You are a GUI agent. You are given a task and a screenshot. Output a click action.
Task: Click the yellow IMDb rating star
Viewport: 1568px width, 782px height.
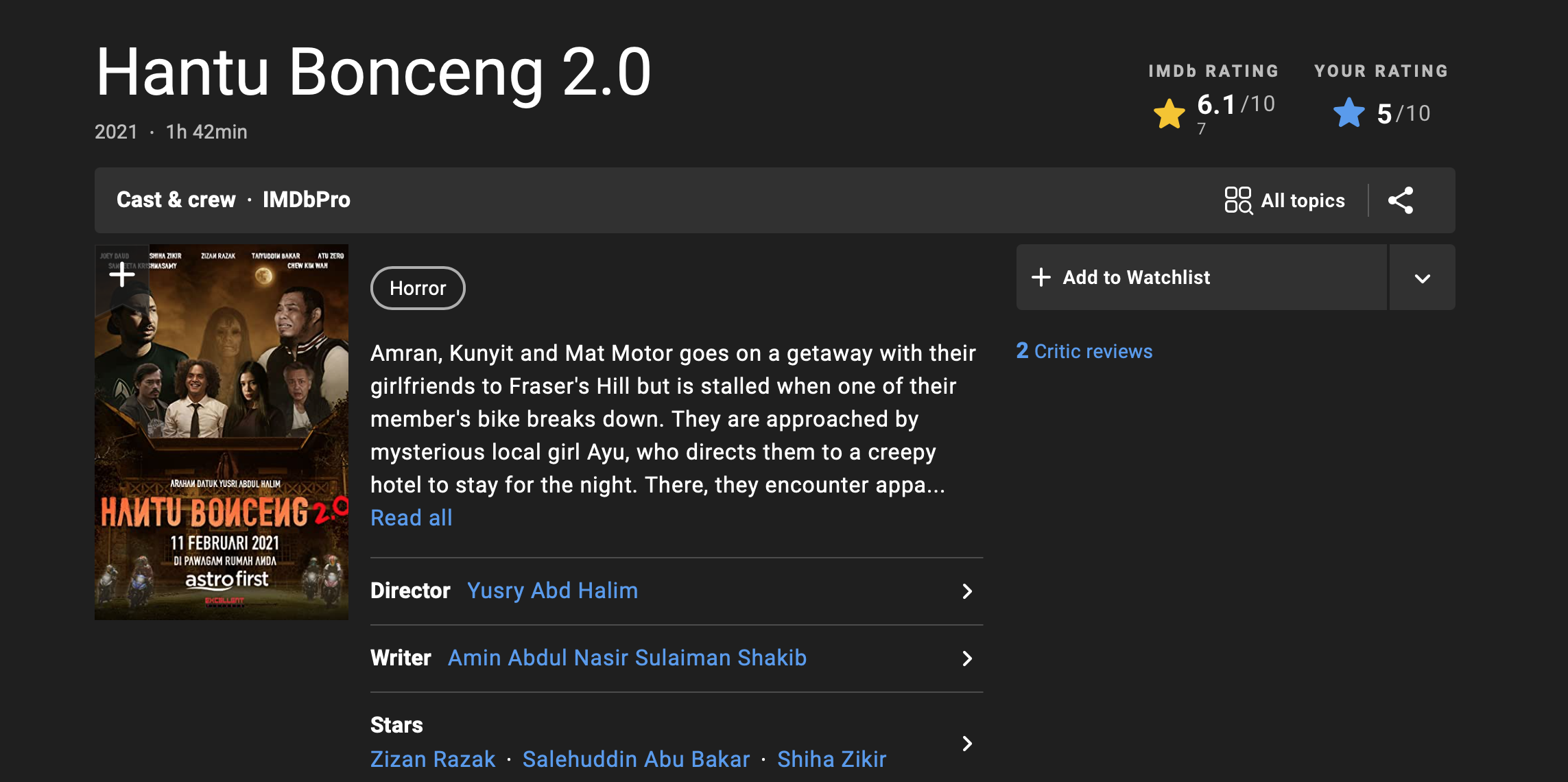coord(1169,114)
